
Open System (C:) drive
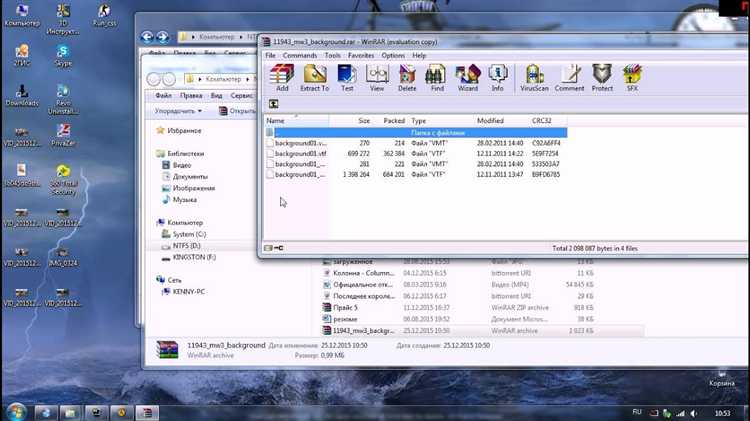189,234
